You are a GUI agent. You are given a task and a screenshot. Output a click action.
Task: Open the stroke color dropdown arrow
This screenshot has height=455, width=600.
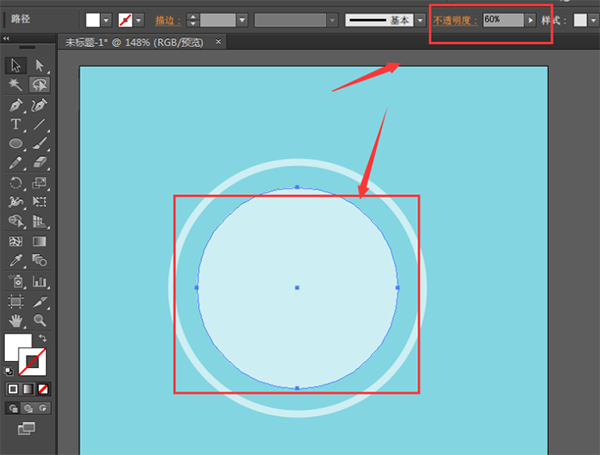139,20
